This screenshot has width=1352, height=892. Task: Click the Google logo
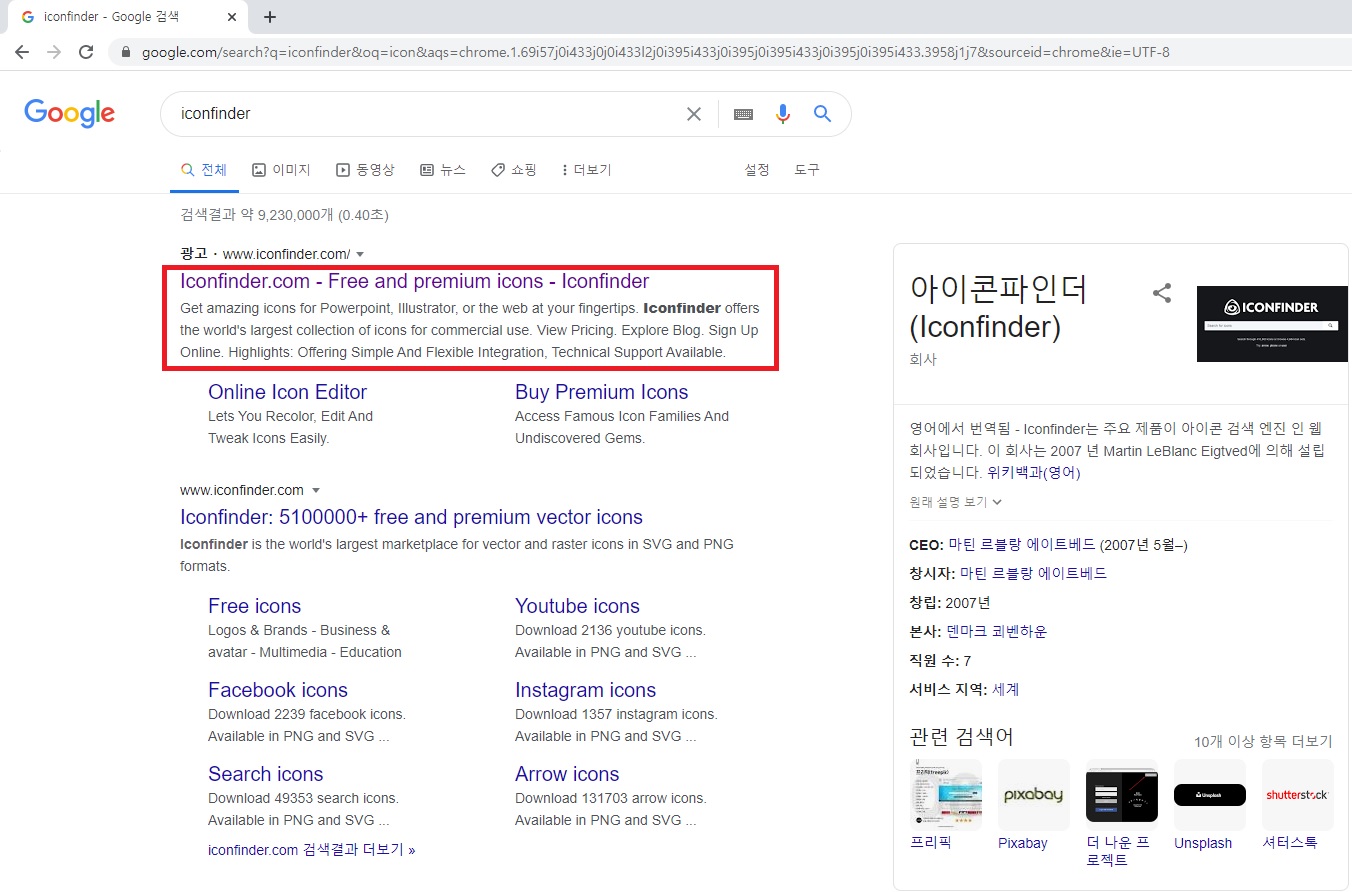(x=70, y=113)
